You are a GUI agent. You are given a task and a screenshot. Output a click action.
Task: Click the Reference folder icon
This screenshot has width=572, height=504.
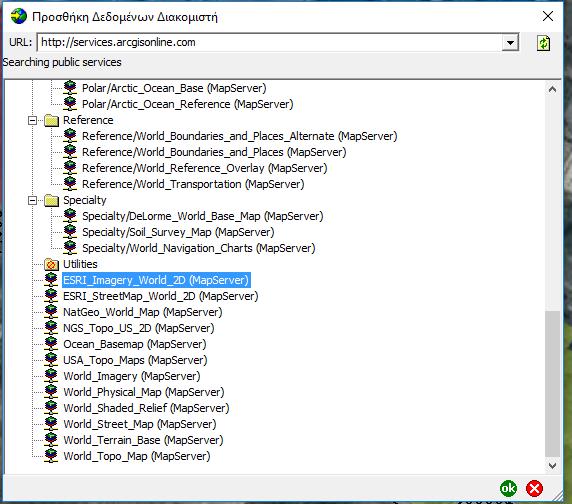point(51,120)
